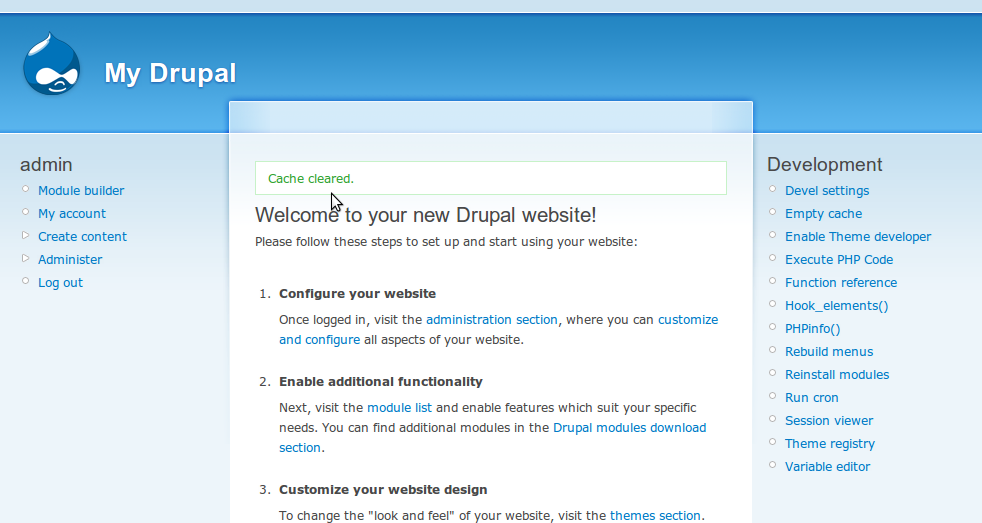This screenshot has height=523, width=982.
Task: Click the Customize your website design step title
Action: 383,490
